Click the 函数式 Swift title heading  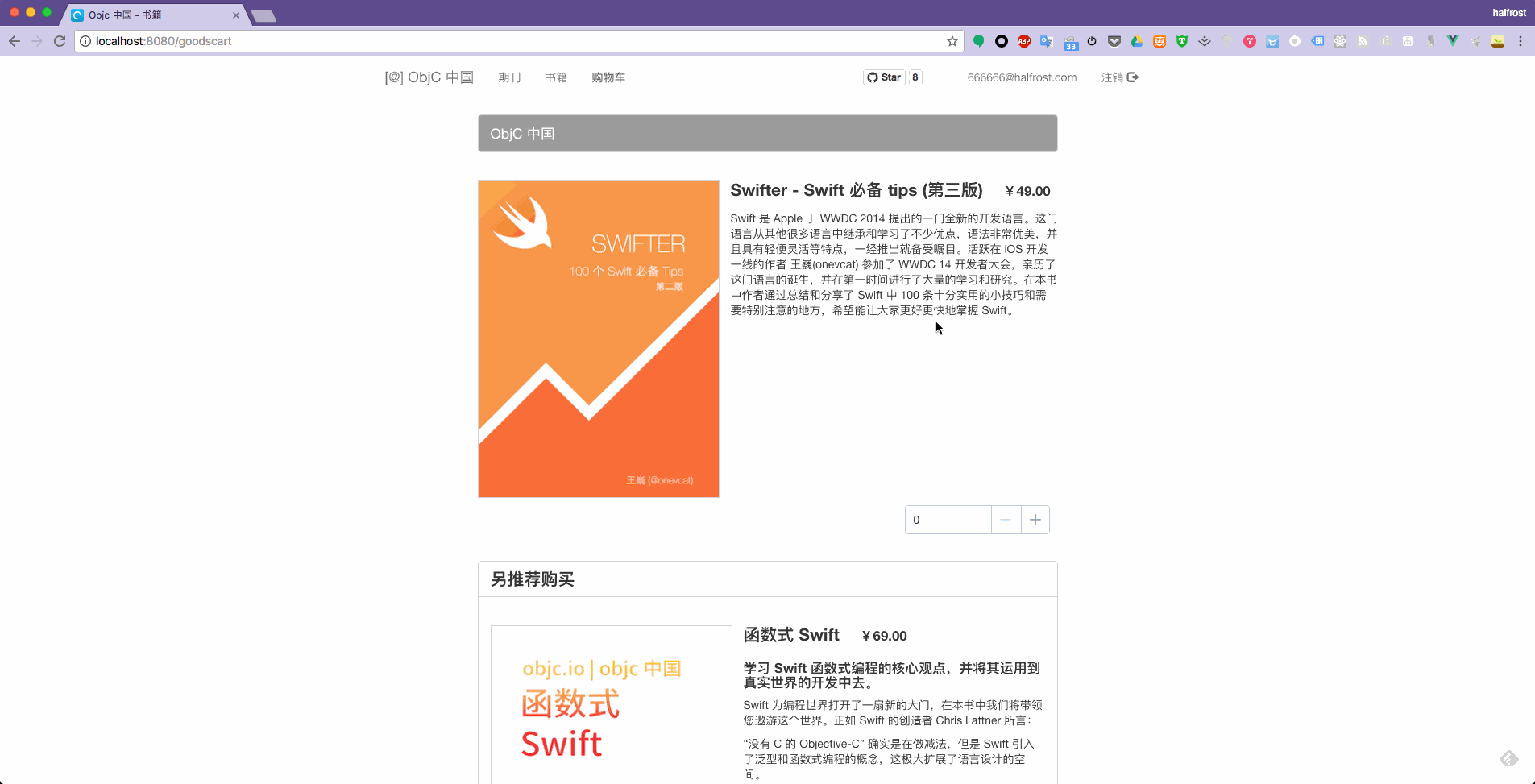click(791, 635)
